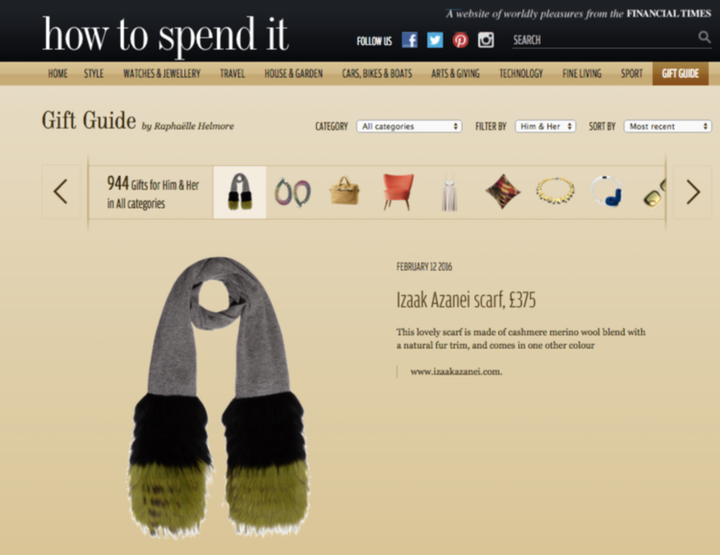Screen dimensions: 720x555
Task: Select the yellow necklace gift thumbnail
Action: coord(555,191)
